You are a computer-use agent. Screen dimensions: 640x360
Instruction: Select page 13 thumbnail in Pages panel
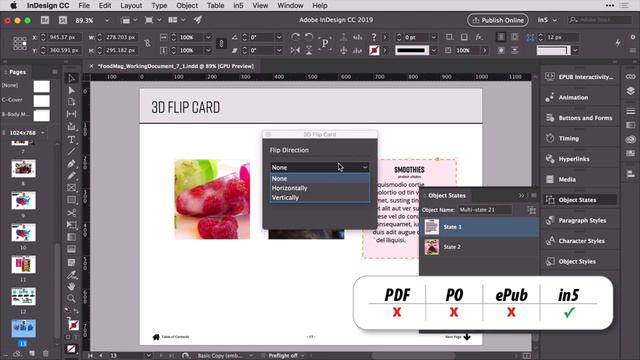[23, 328]
